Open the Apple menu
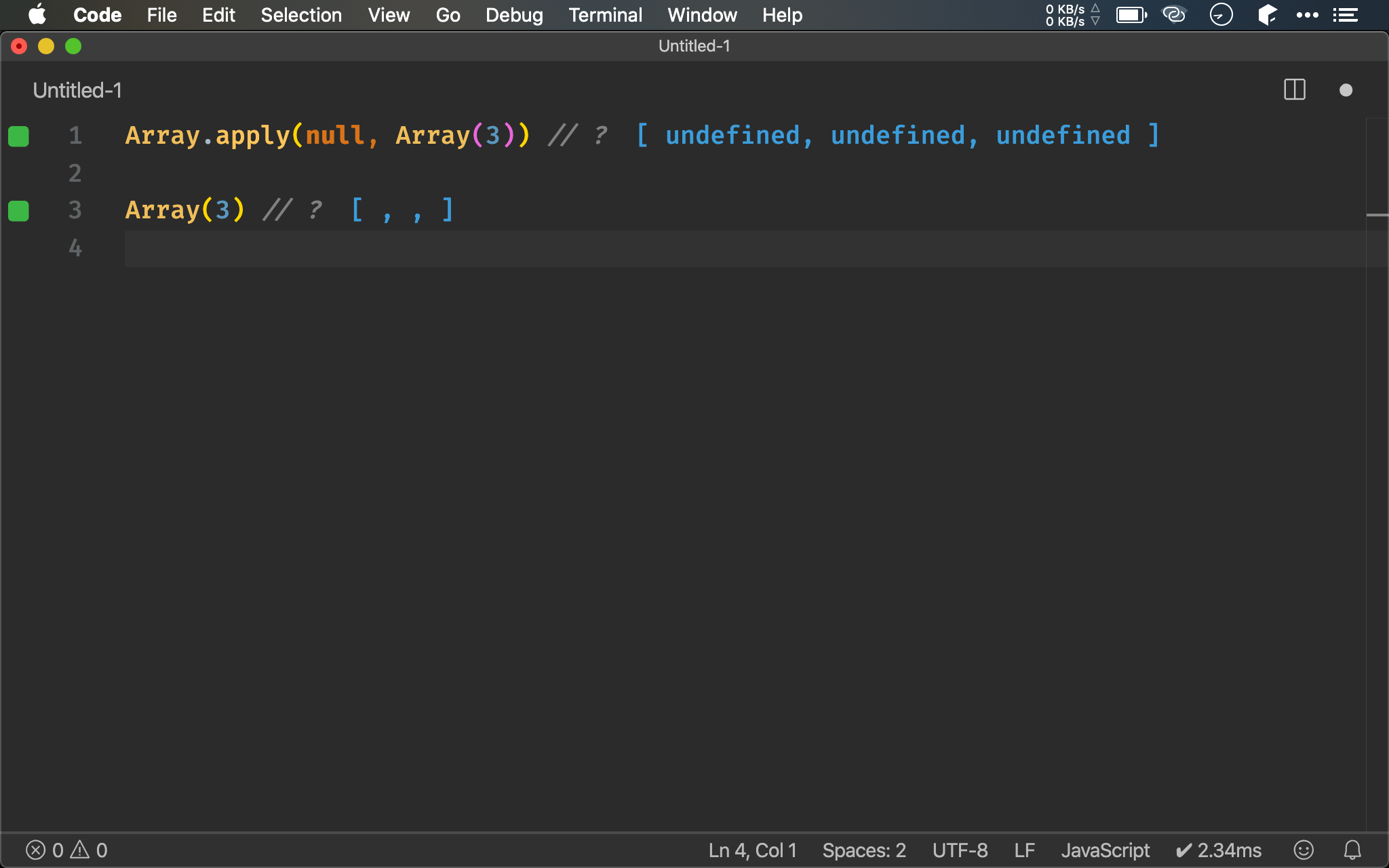This screenshot has width=1389, height=868. click(37, 15)
